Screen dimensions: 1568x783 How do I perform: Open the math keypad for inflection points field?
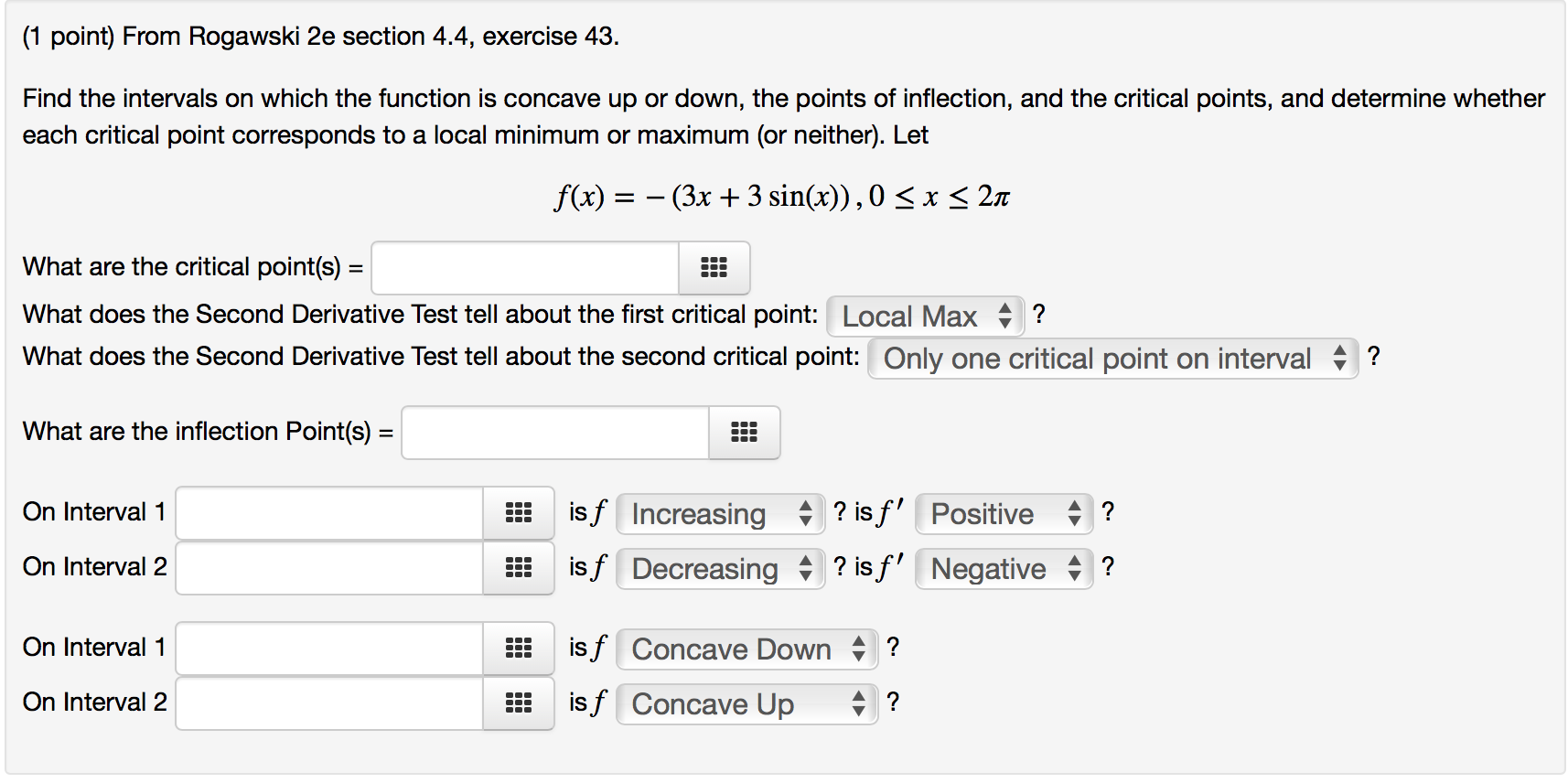[744, 432]
